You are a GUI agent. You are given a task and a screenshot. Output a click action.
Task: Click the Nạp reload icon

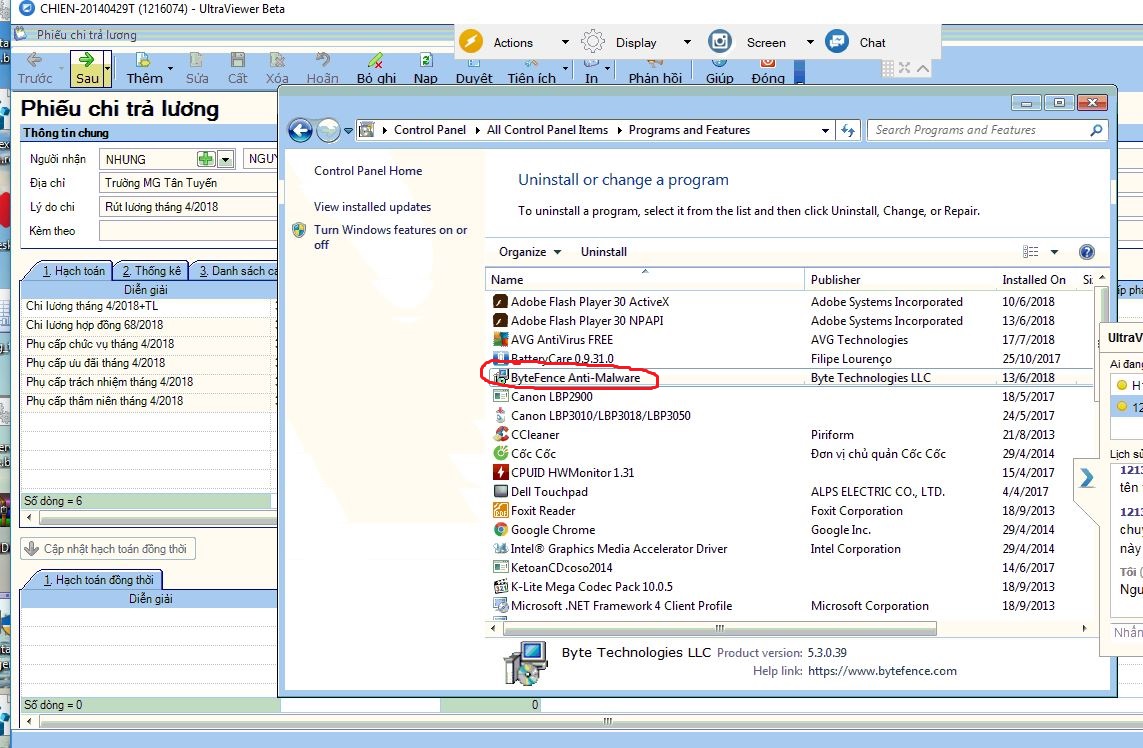click(x=426, y=61)
